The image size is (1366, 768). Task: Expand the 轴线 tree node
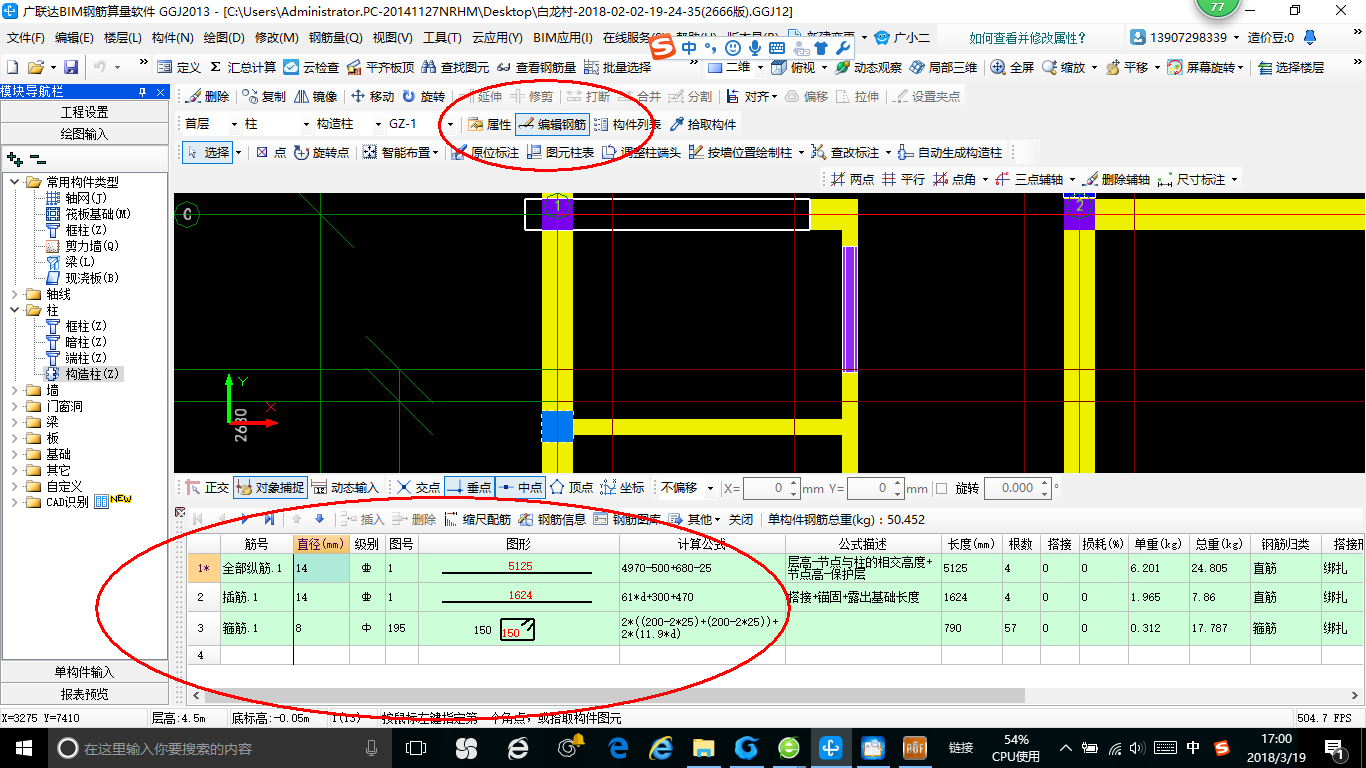[x=14, y=294]
